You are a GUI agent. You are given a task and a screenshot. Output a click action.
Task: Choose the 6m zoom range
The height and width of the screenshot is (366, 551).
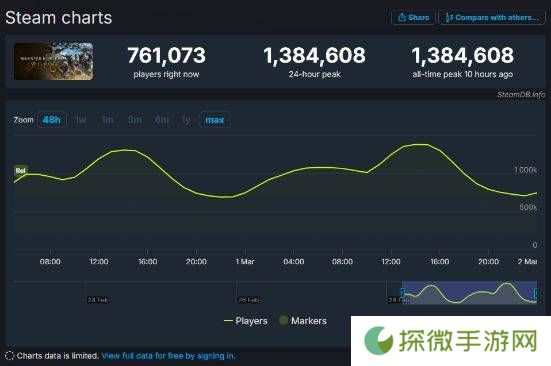coord(162,120)
